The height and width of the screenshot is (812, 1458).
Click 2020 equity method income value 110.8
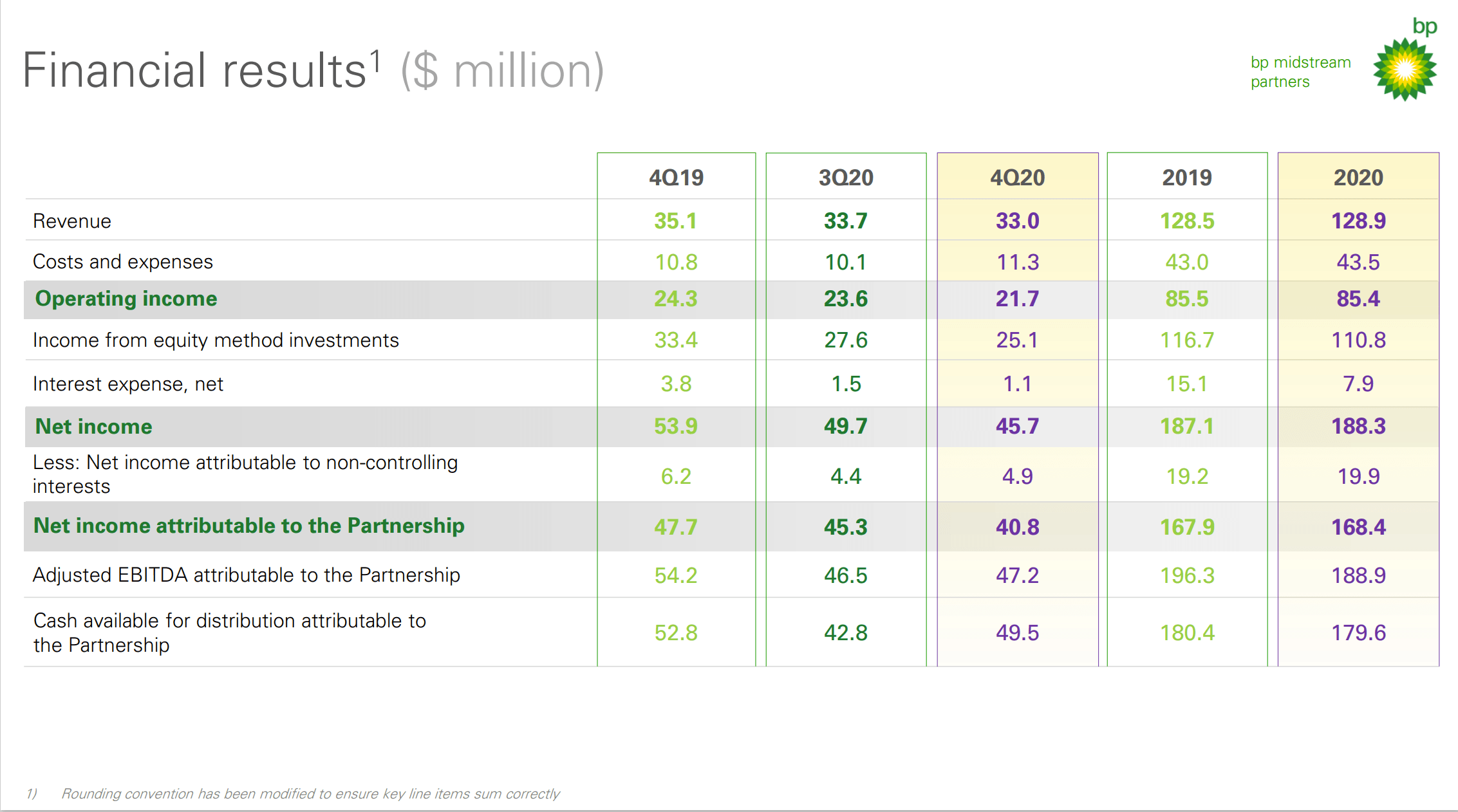click(x=1358, y=340)
